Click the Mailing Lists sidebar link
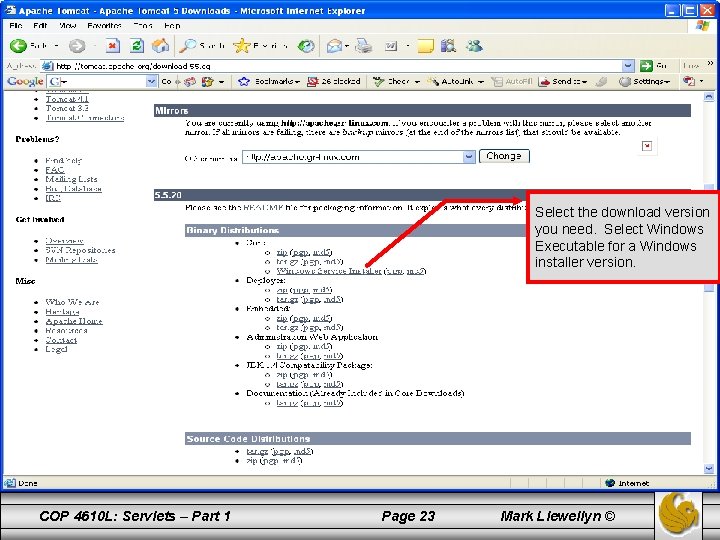 click(71, 179)
